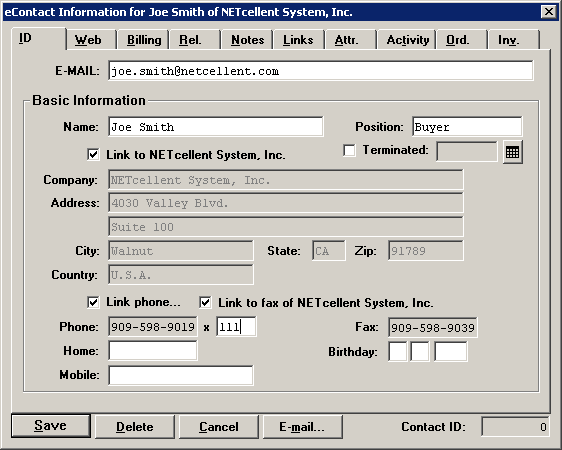Open the Terminated date calendar picker
Screen dimensions: 562x450
[513, 152]
